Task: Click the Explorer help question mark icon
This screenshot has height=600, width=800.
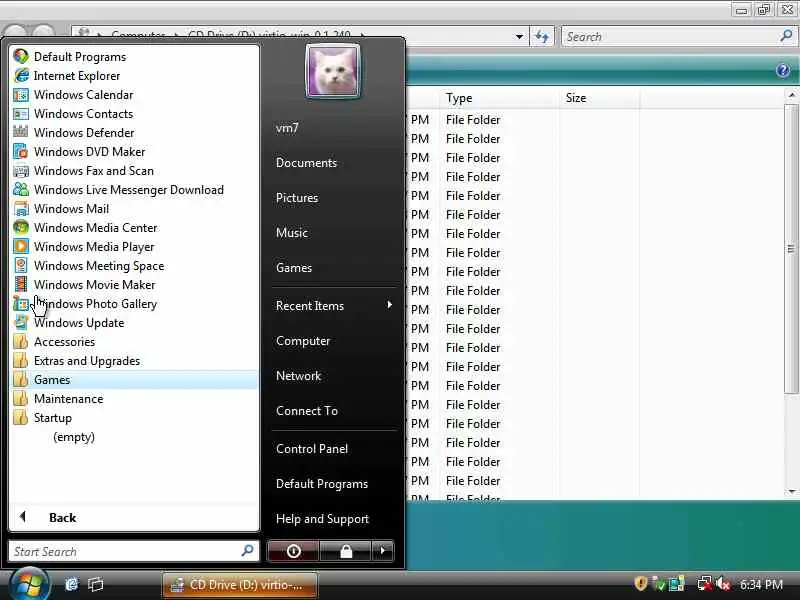Action: (783, 70)
